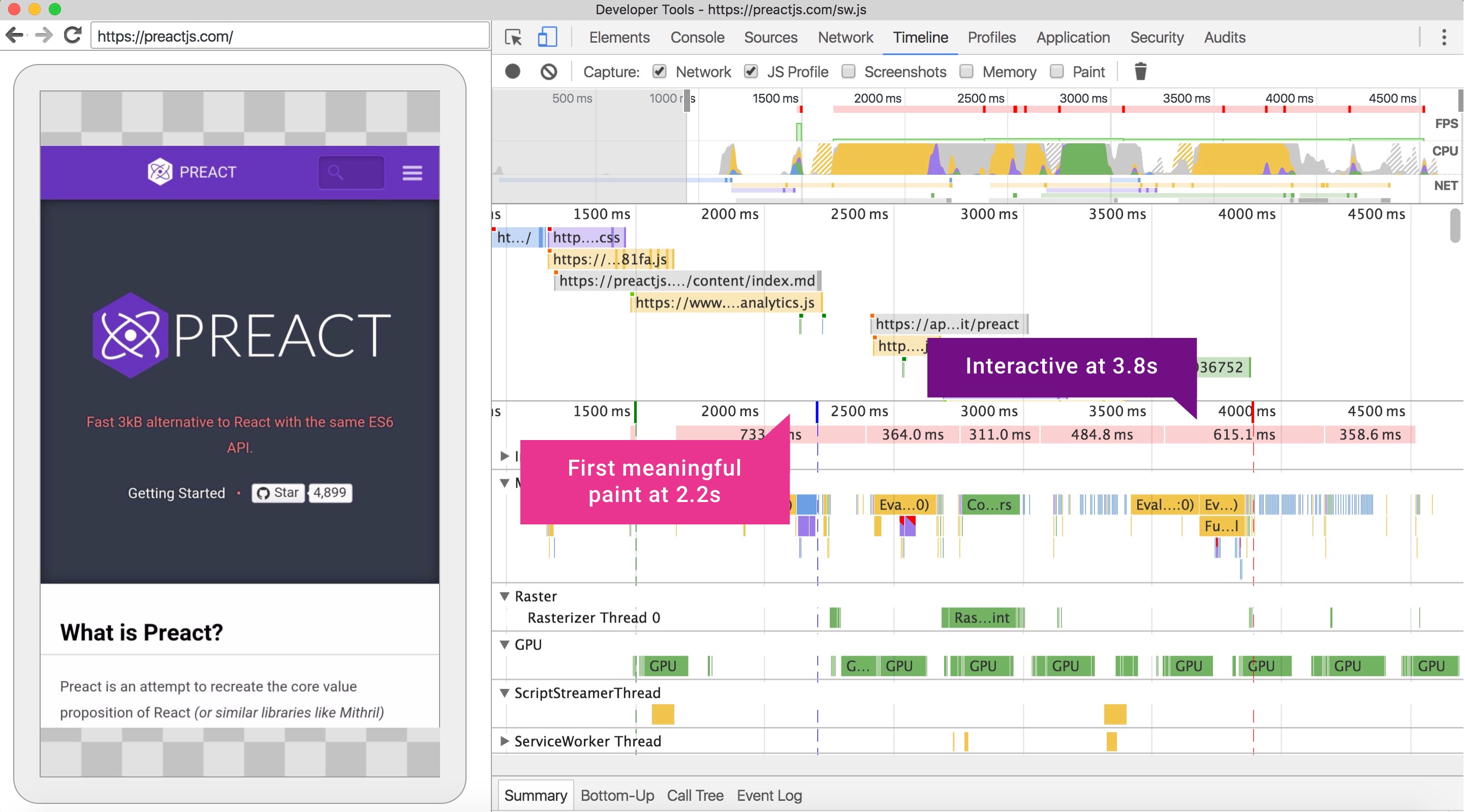1465x812 pixels.
Task: Open the Event Log panel
Action: point(769,795)
